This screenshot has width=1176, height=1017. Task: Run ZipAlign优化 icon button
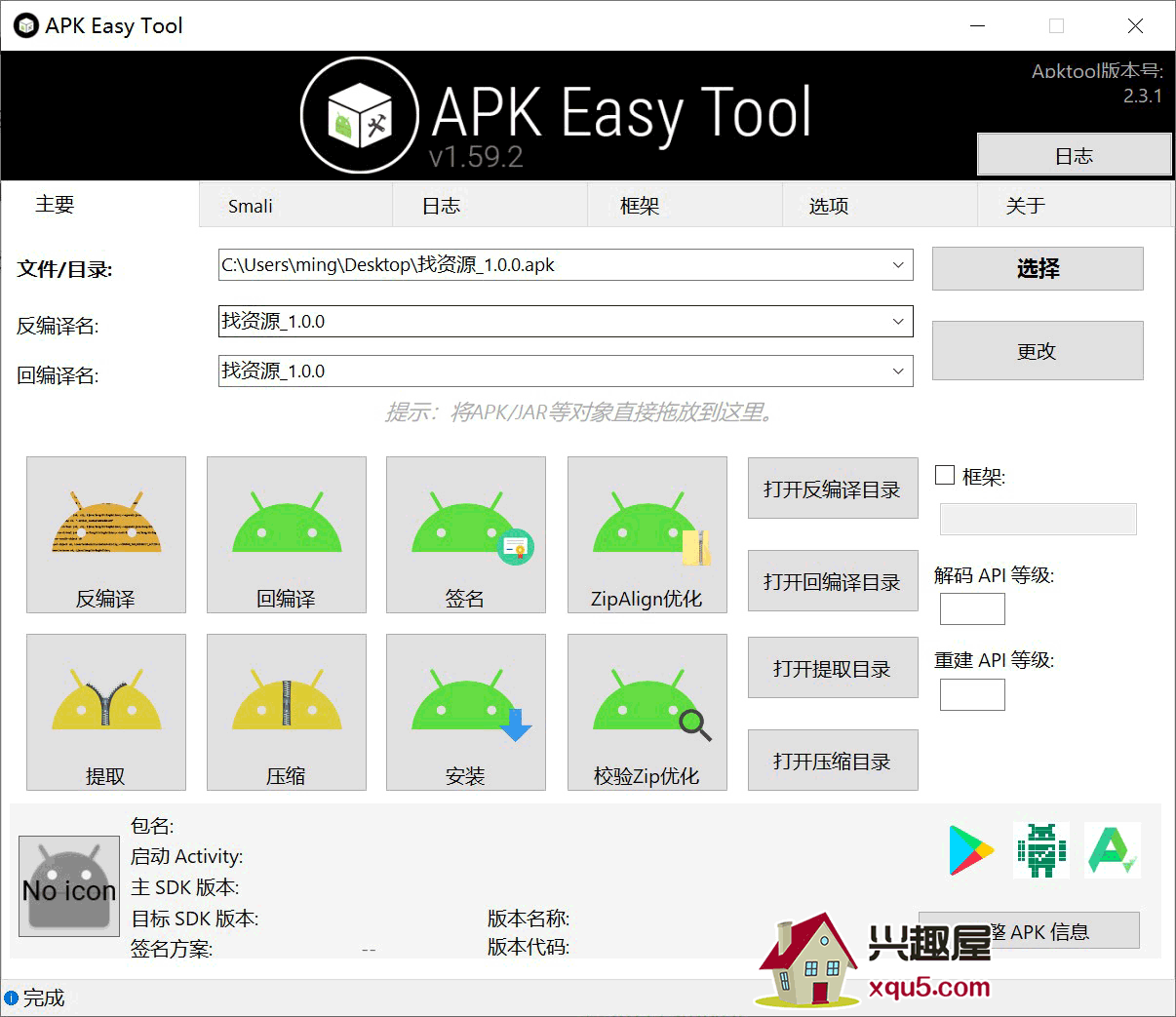647,534
